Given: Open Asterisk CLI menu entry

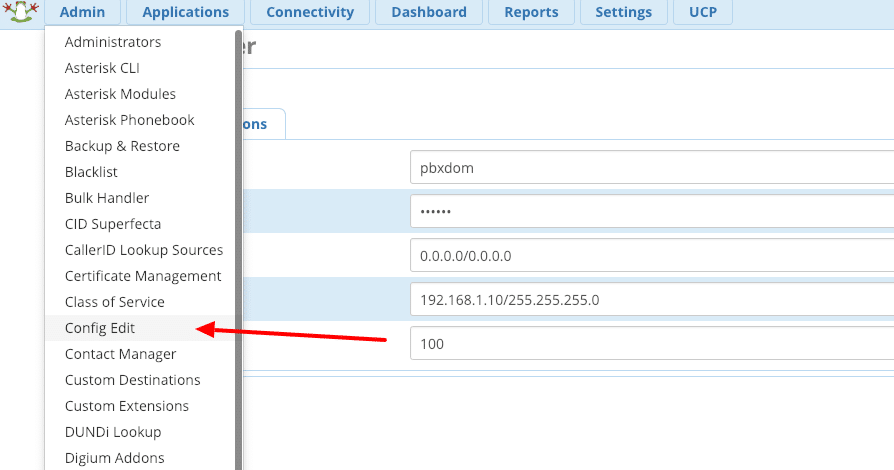Looking at the screenshot, I should click(x=102, y=68).
